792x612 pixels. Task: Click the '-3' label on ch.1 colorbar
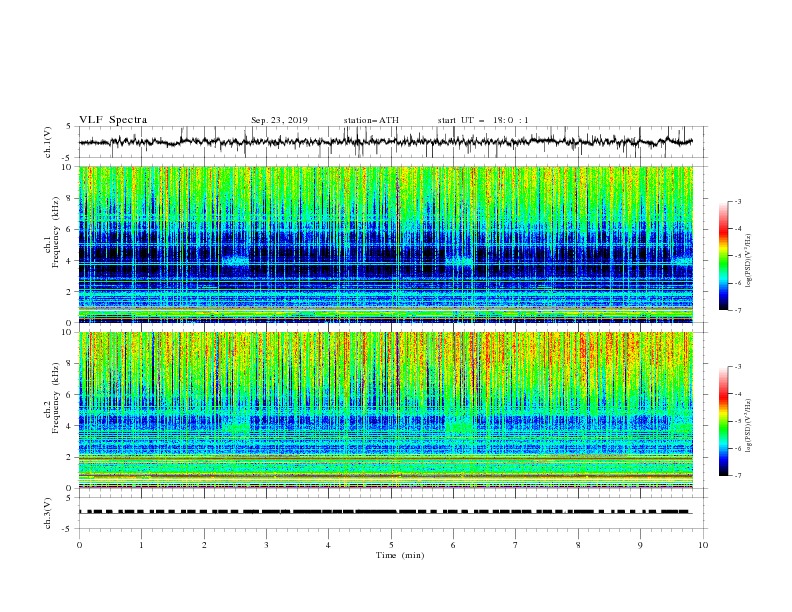pyautogui.click(x=738, y=201)
